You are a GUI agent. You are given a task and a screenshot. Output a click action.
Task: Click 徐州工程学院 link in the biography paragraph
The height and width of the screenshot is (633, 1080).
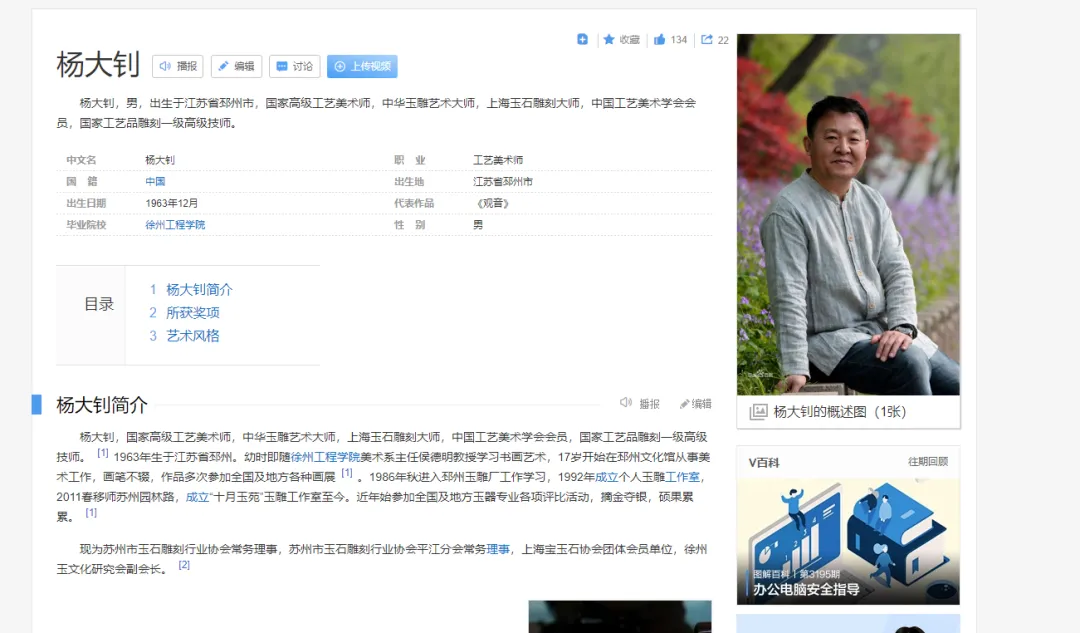pyautogui.click(x=325, y=457)
